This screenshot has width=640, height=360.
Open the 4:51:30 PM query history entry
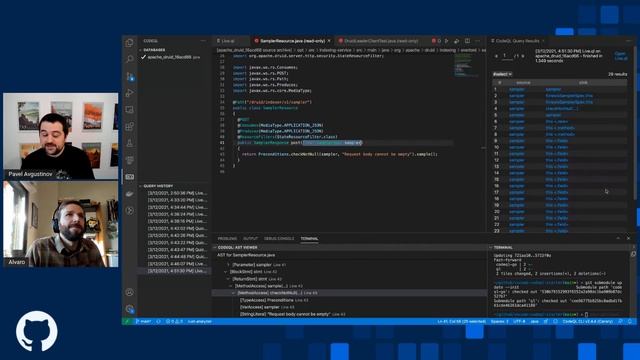coord(178,271)
